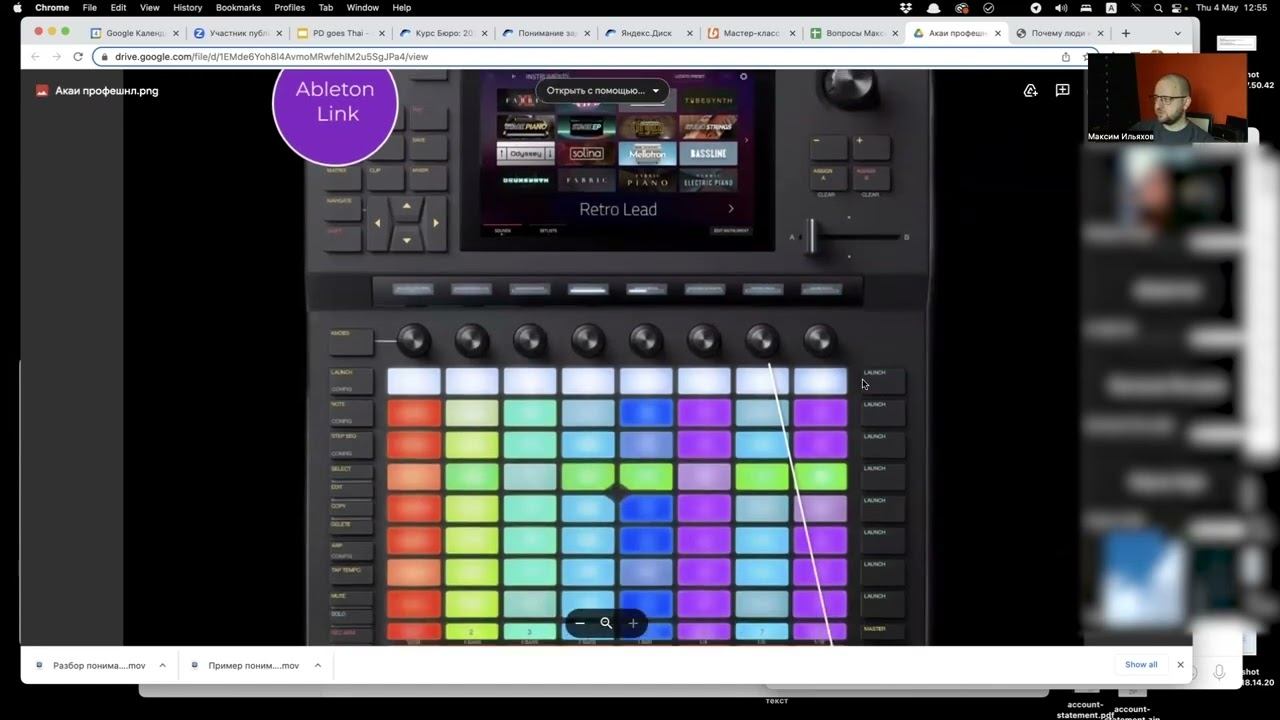Viewport: 1280px width, 720px height.
Task: Click the zoom out minus icon
Action: (x=580, y=623)
